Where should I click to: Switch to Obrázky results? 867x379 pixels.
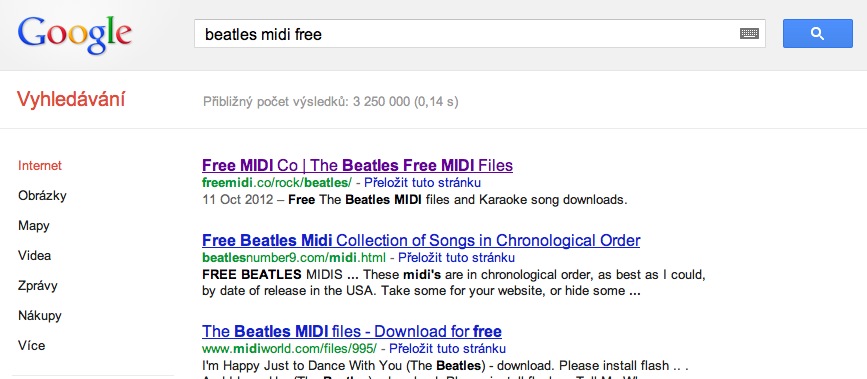pyautogui.click(x=42, y=195)
